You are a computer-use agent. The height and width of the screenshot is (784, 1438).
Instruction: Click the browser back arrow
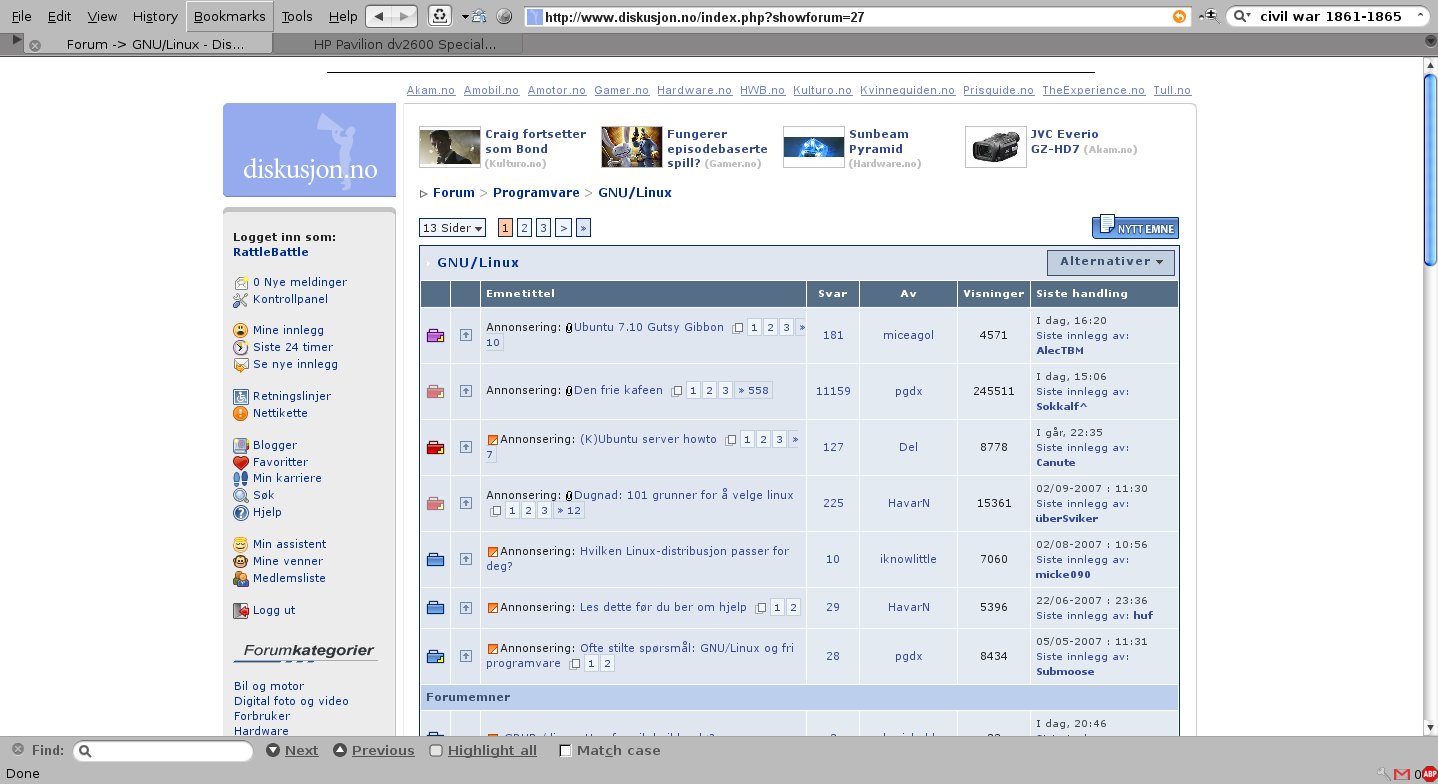coord(379,16)
